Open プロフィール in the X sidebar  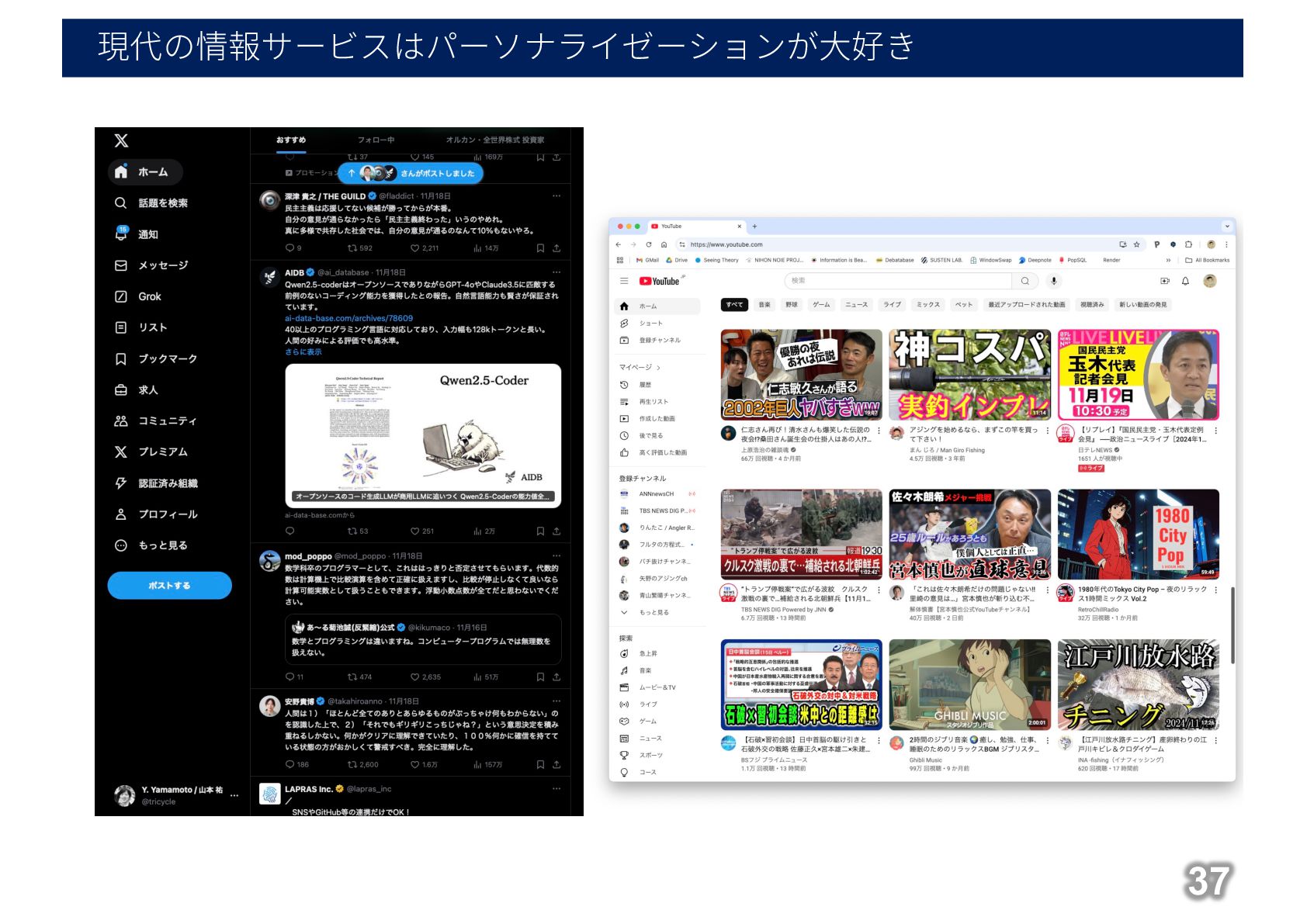pos(156,514)
